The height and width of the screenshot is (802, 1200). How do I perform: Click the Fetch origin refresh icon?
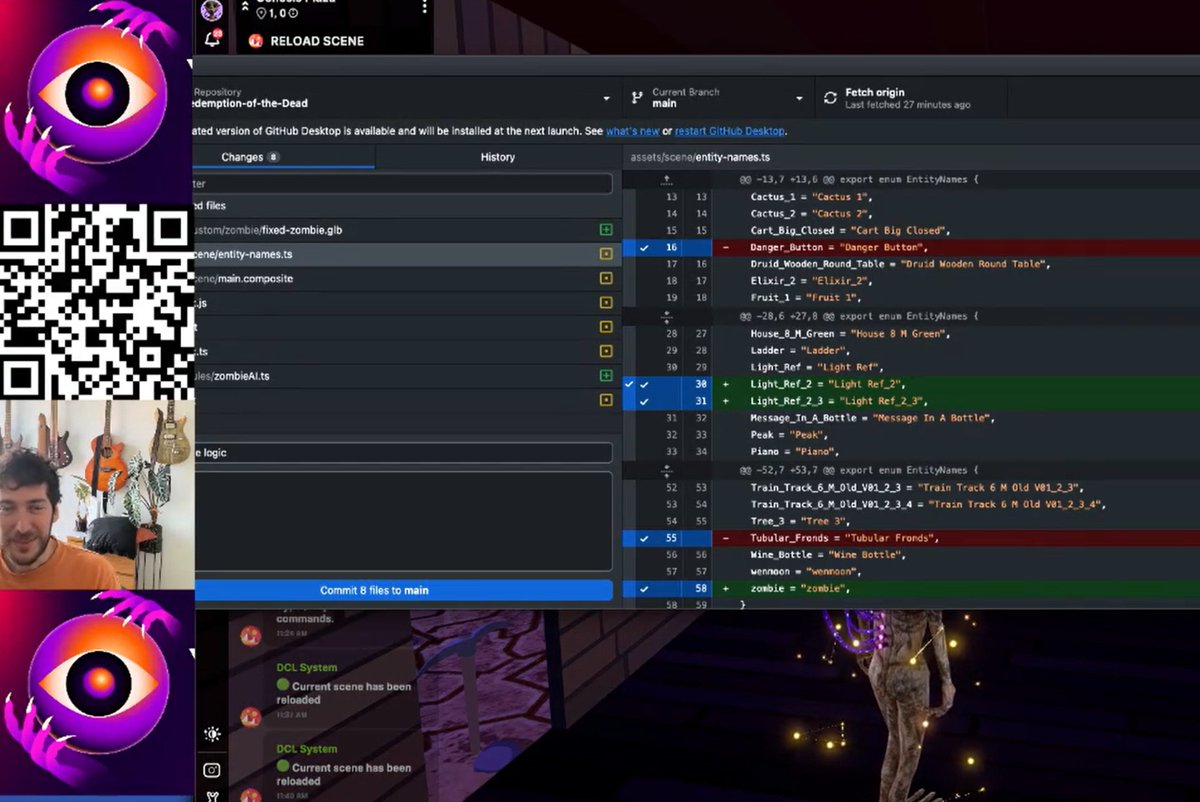pyautogui.click(x=830, y=97)
